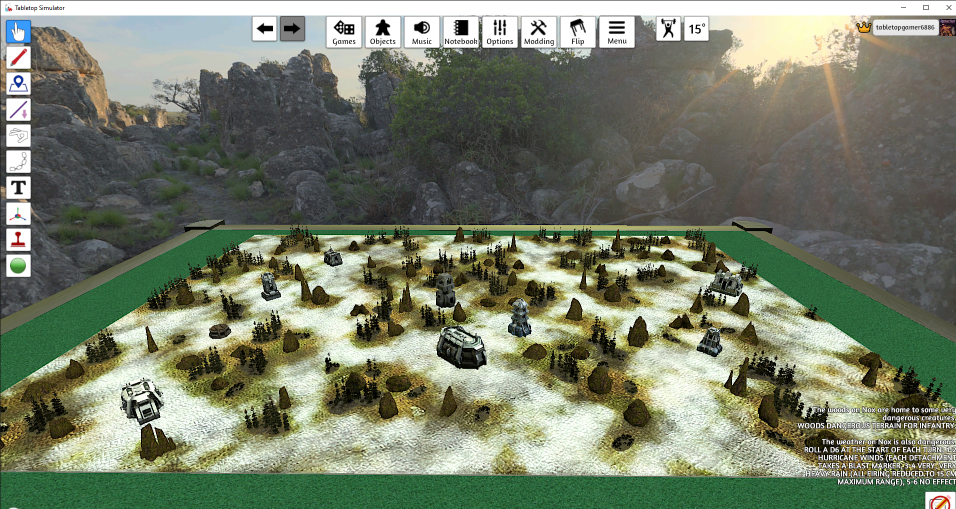956x509 pixels.
Task: Select the Zone map pin tool
Action: [18, 84]
